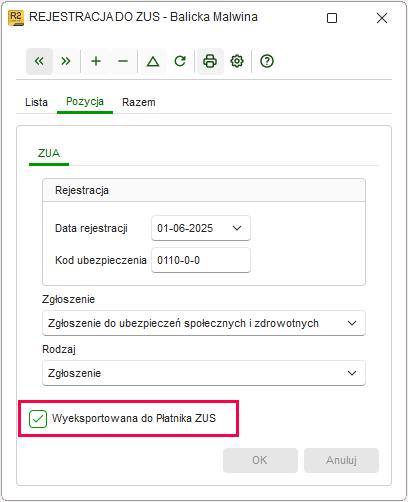Remove the entry with minus icon
The height and width of the screenshot is (502, 408).
pos(123,61)
